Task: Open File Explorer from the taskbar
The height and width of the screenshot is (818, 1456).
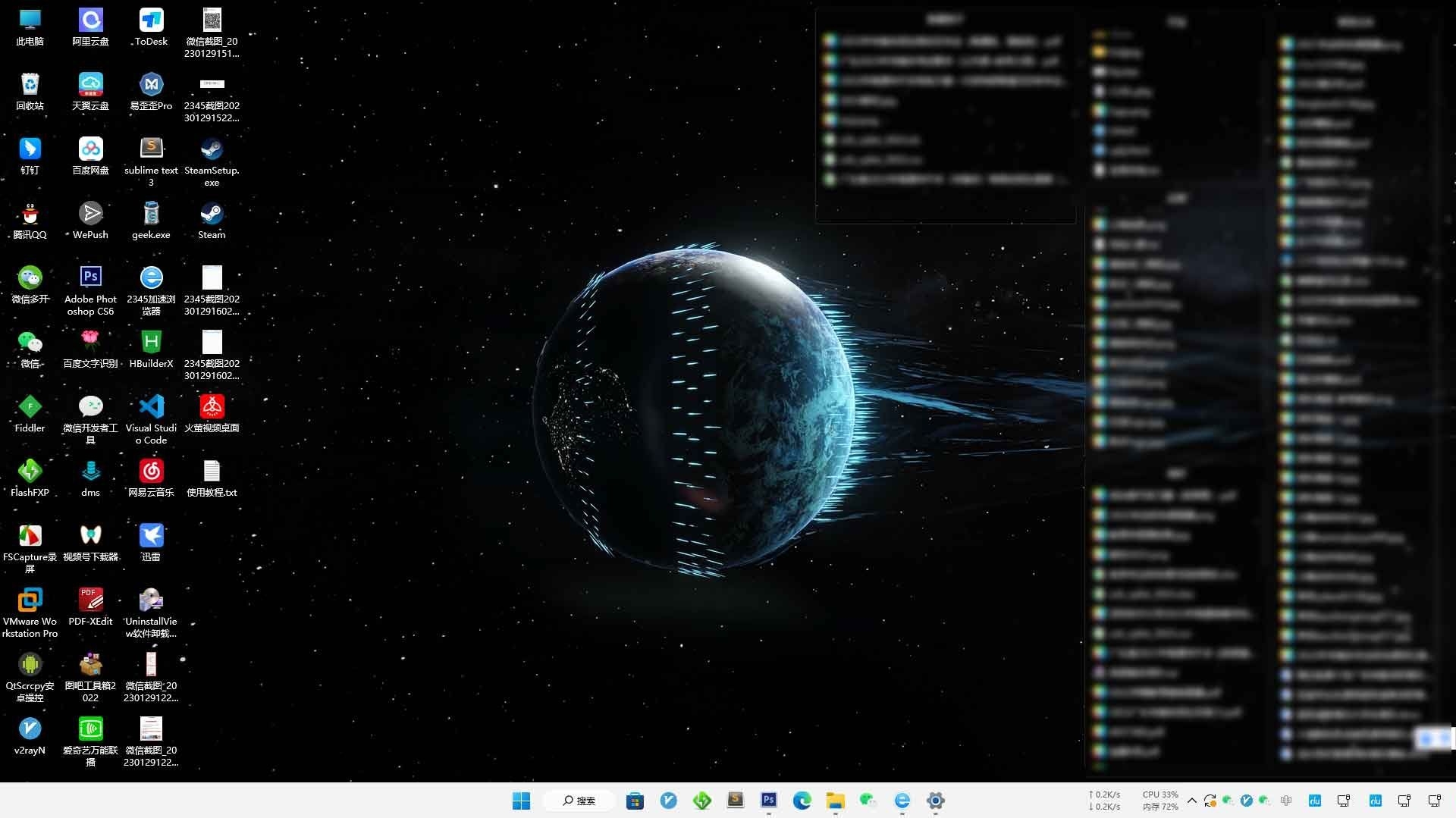Action: [835, 801]
